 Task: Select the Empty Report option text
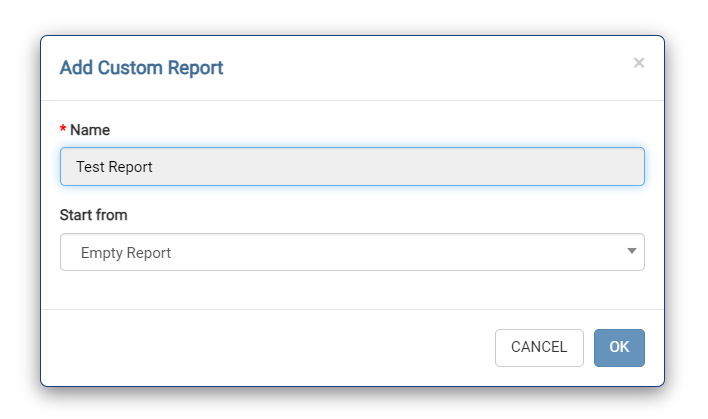pyautogui.click(x=125, y=253)
